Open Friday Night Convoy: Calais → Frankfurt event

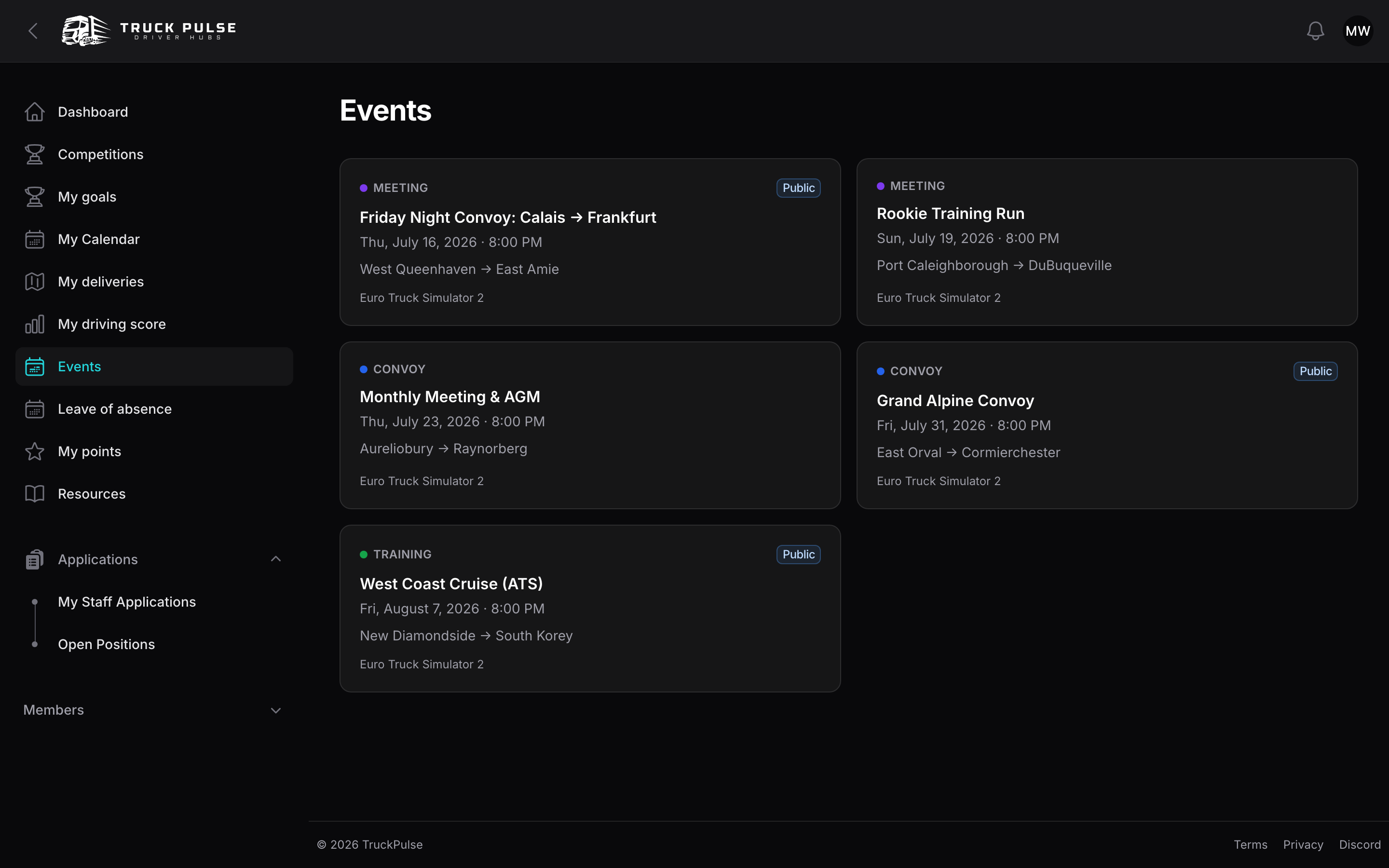point(590,242)
